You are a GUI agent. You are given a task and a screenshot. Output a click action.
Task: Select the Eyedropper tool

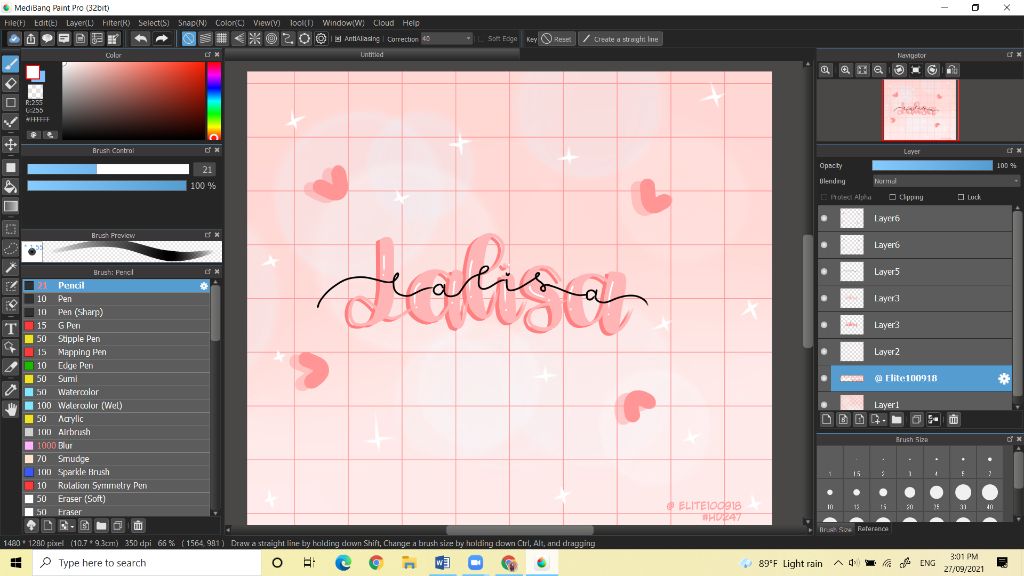(10, 390)
